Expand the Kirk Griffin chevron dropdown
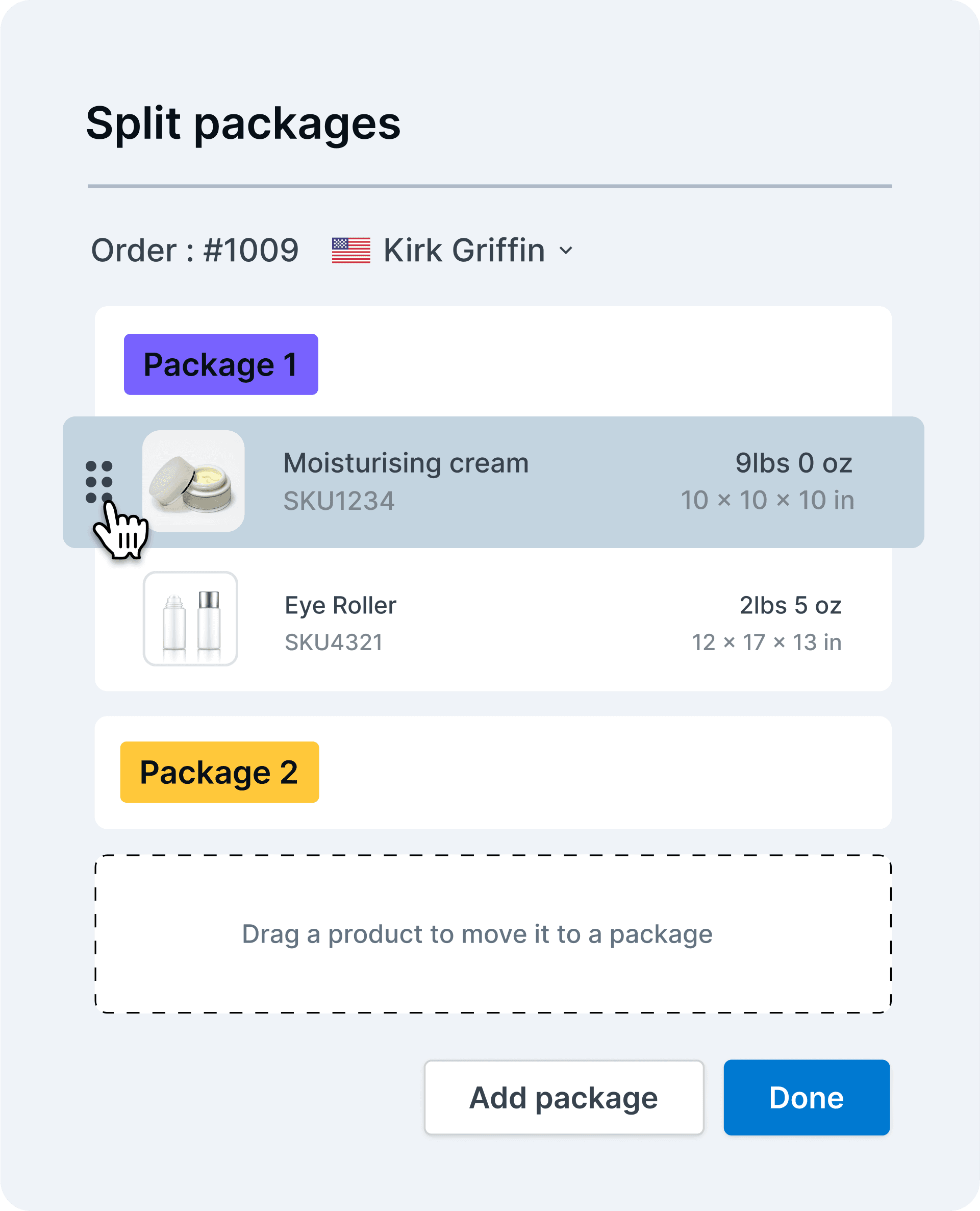This screenshot has height=1211, width=980. tap(566, 251)
